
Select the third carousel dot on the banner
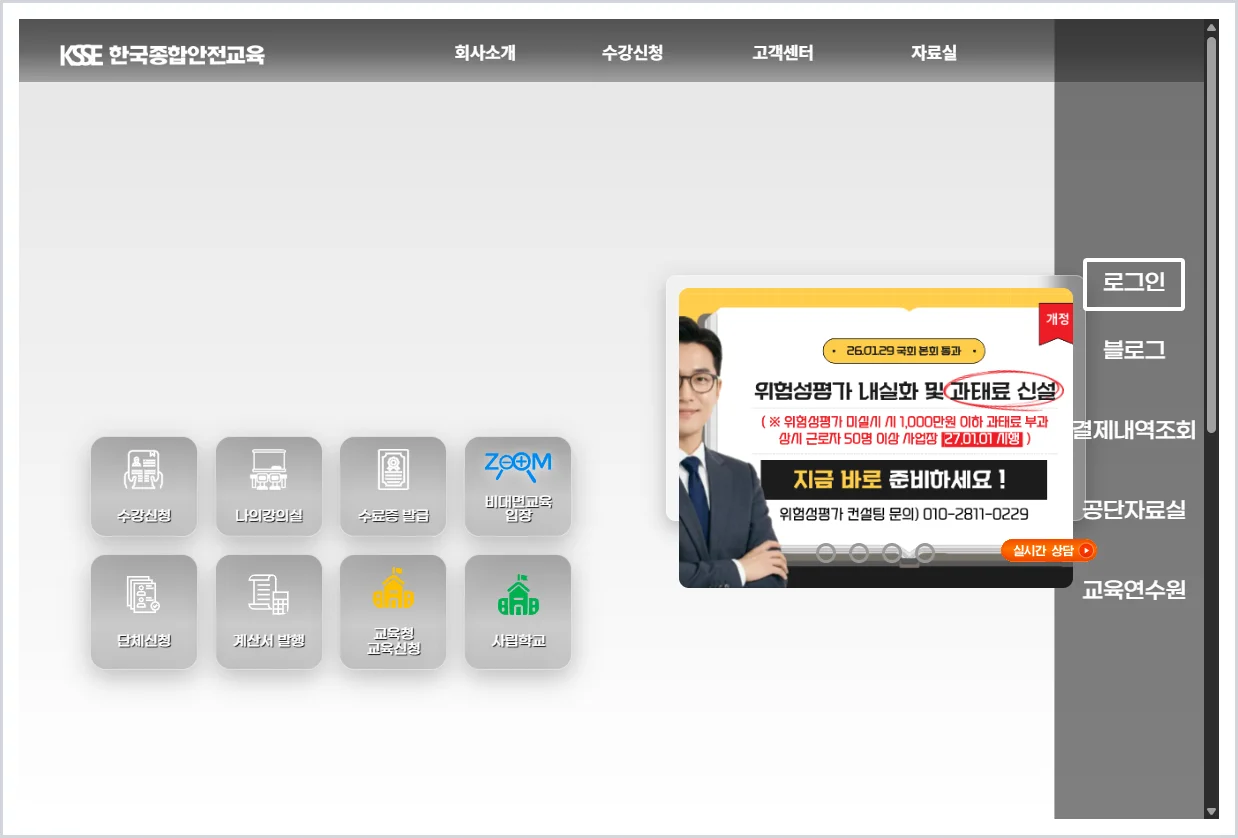click(891, 553)
